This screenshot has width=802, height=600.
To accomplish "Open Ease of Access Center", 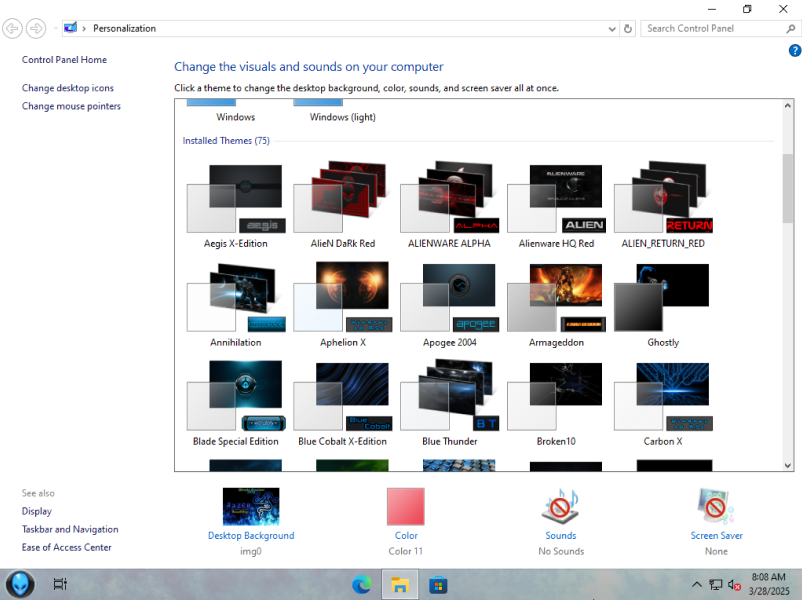I will [66, 547].
